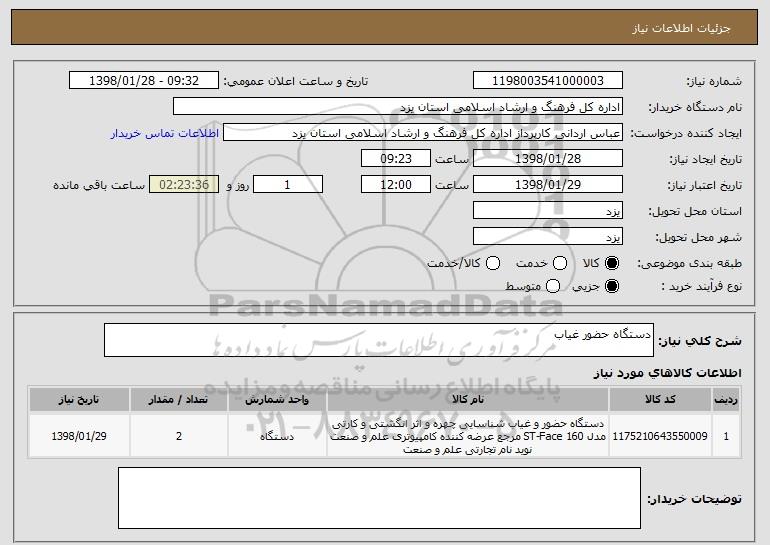Select the دستگاه unit cell

pyautogui.click(x=277, y=436)
